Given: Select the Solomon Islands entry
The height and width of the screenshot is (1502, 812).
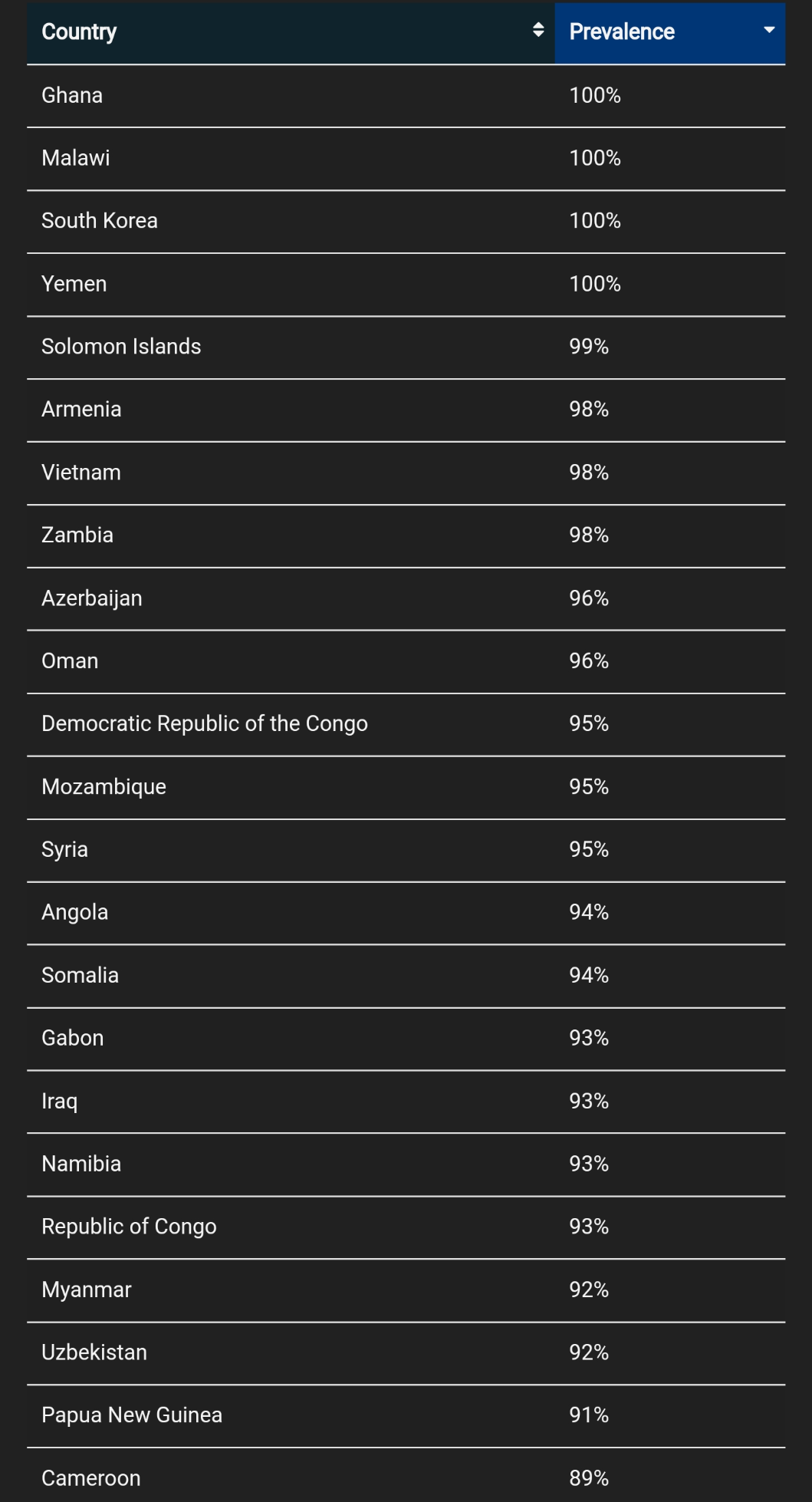Looking at the screenshot, I should [121, 347].
